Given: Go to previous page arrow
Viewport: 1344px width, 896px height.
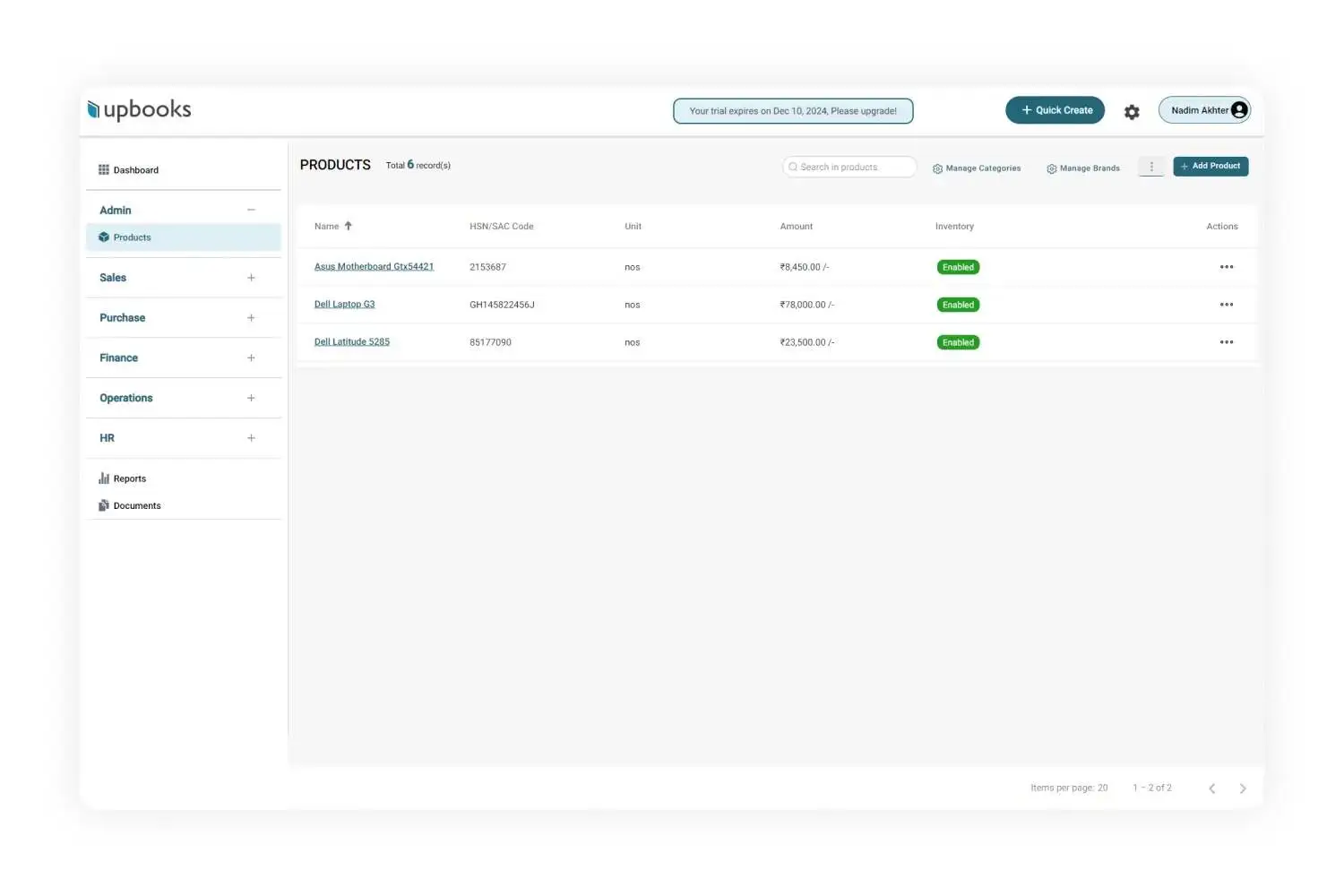Looking at the screenshot, I should (x=1212, y=788).
